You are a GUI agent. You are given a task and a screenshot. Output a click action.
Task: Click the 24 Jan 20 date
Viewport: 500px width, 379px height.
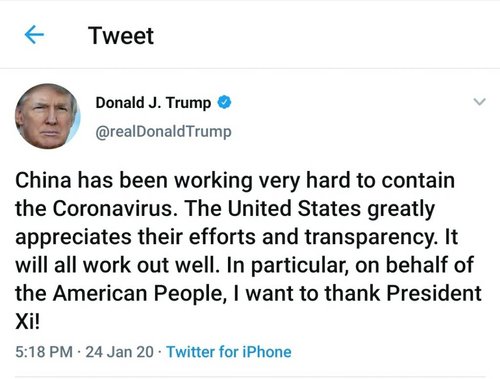click(x=119, y=352)
